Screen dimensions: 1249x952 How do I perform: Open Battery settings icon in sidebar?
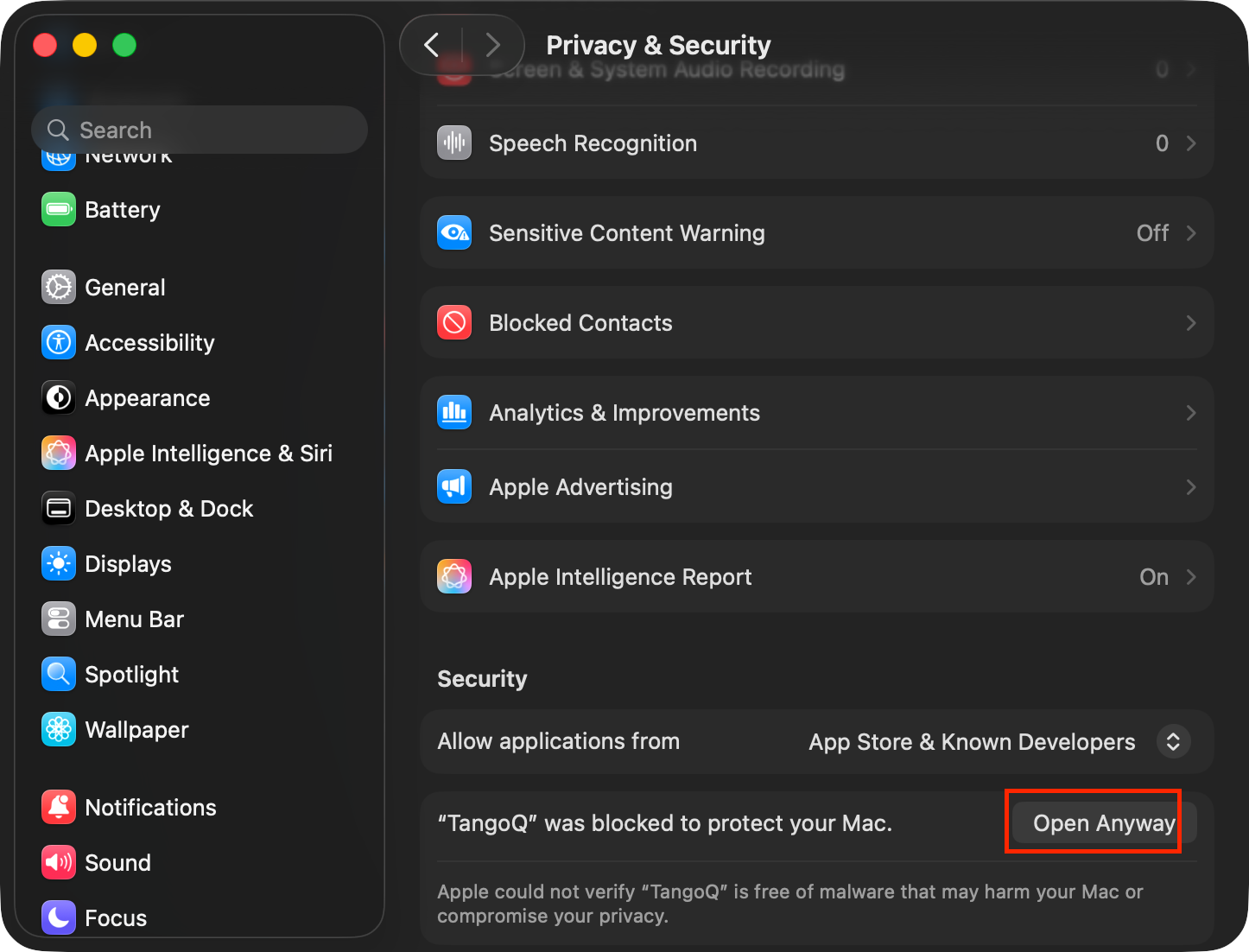point(59,209)
